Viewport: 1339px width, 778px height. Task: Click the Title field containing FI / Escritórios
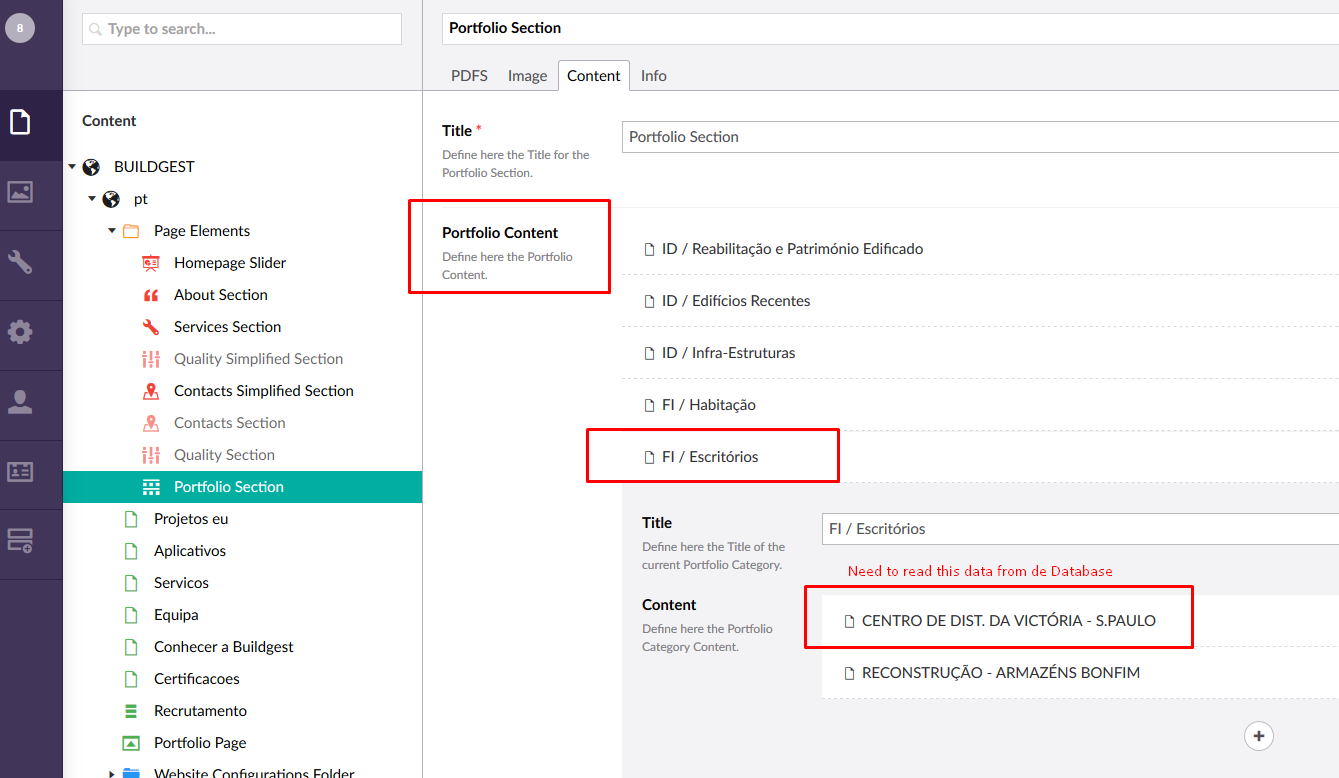[1080, 529]
